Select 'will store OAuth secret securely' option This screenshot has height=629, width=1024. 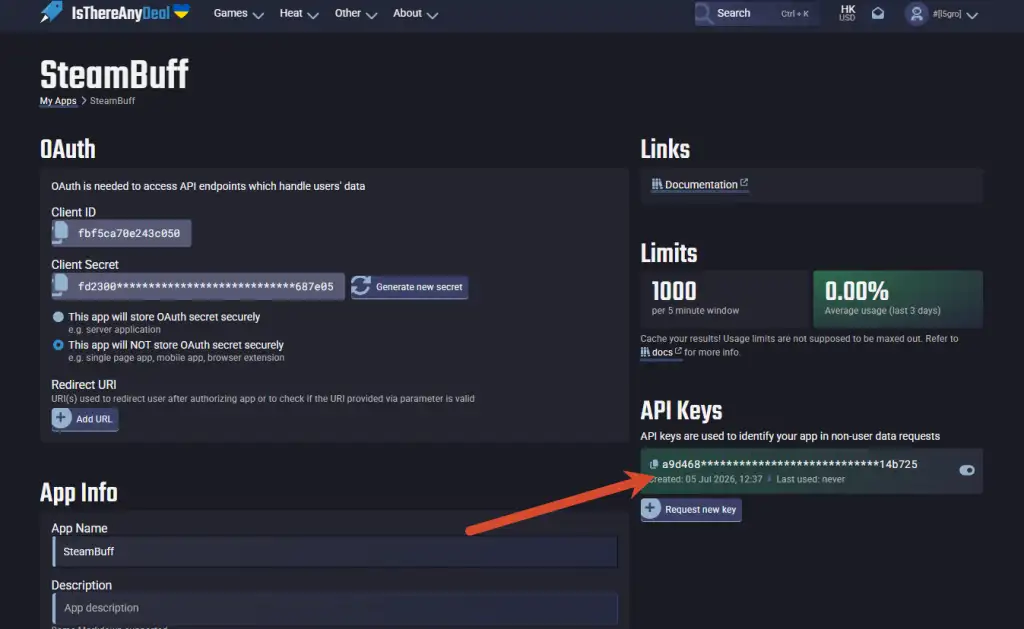click(x=58, y=317)
